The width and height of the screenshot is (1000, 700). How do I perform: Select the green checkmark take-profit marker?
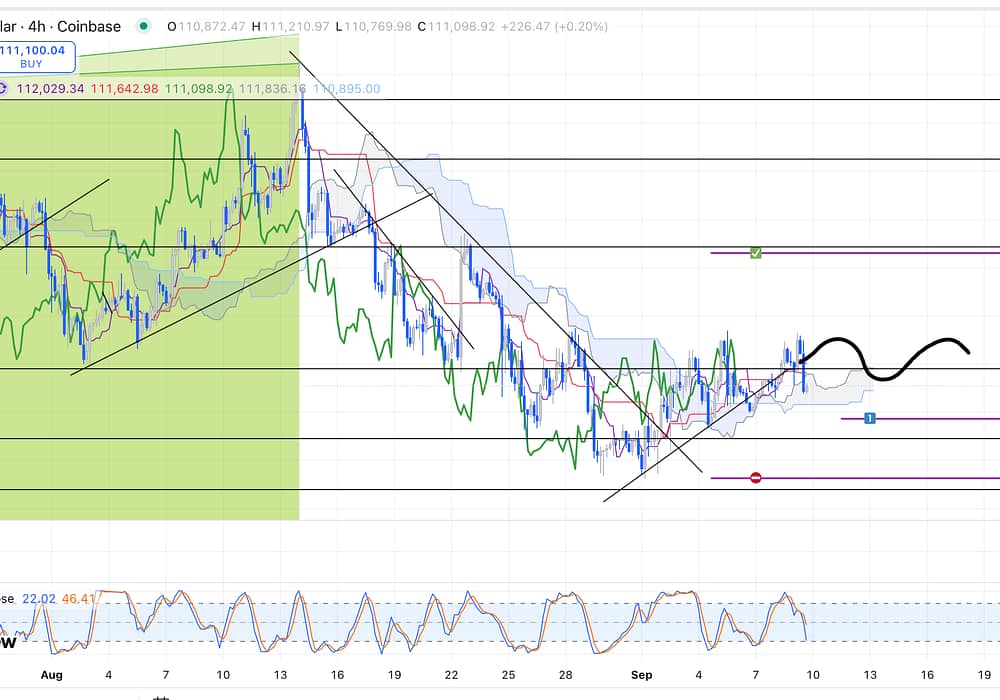(756, 253)
